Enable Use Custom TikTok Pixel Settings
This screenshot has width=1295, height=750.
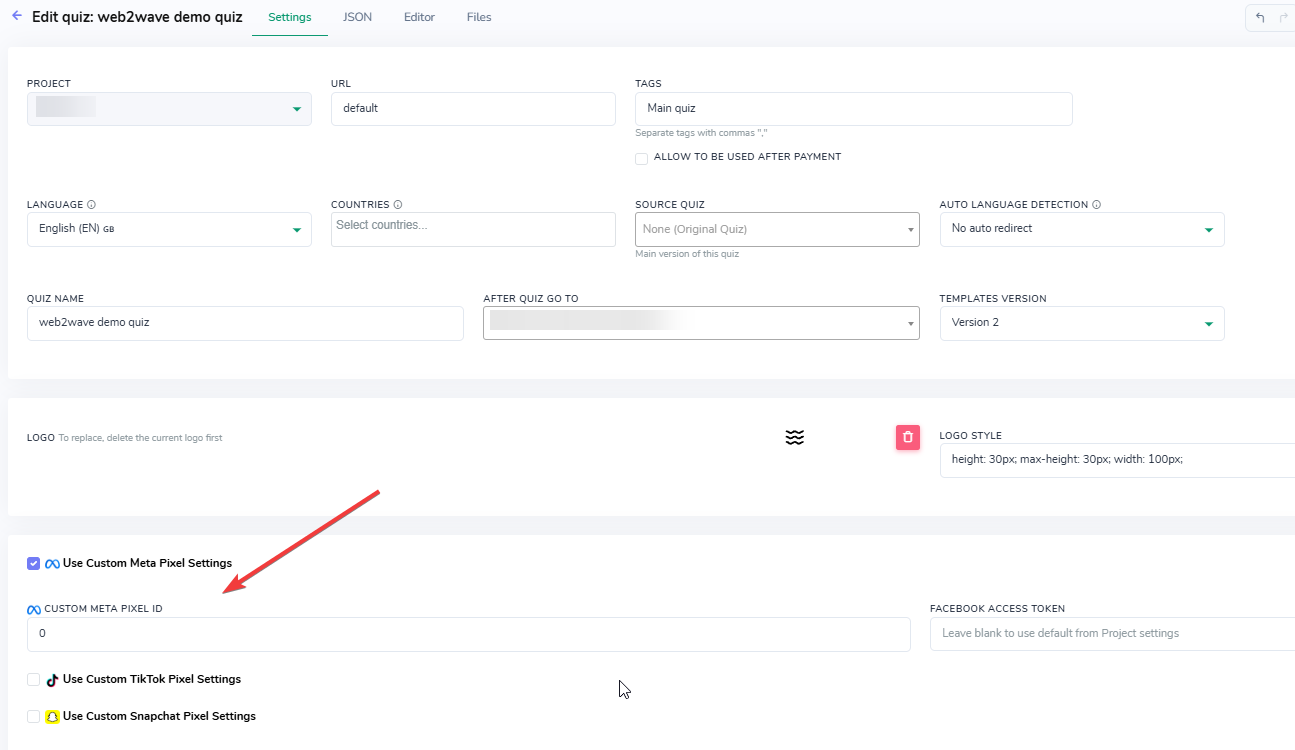pos(34,679)
